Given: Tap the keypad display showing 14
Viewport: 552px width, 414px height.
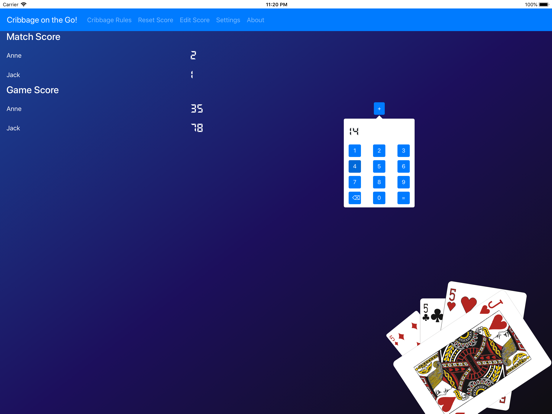Looking at the screenshot, I should 354,132.
